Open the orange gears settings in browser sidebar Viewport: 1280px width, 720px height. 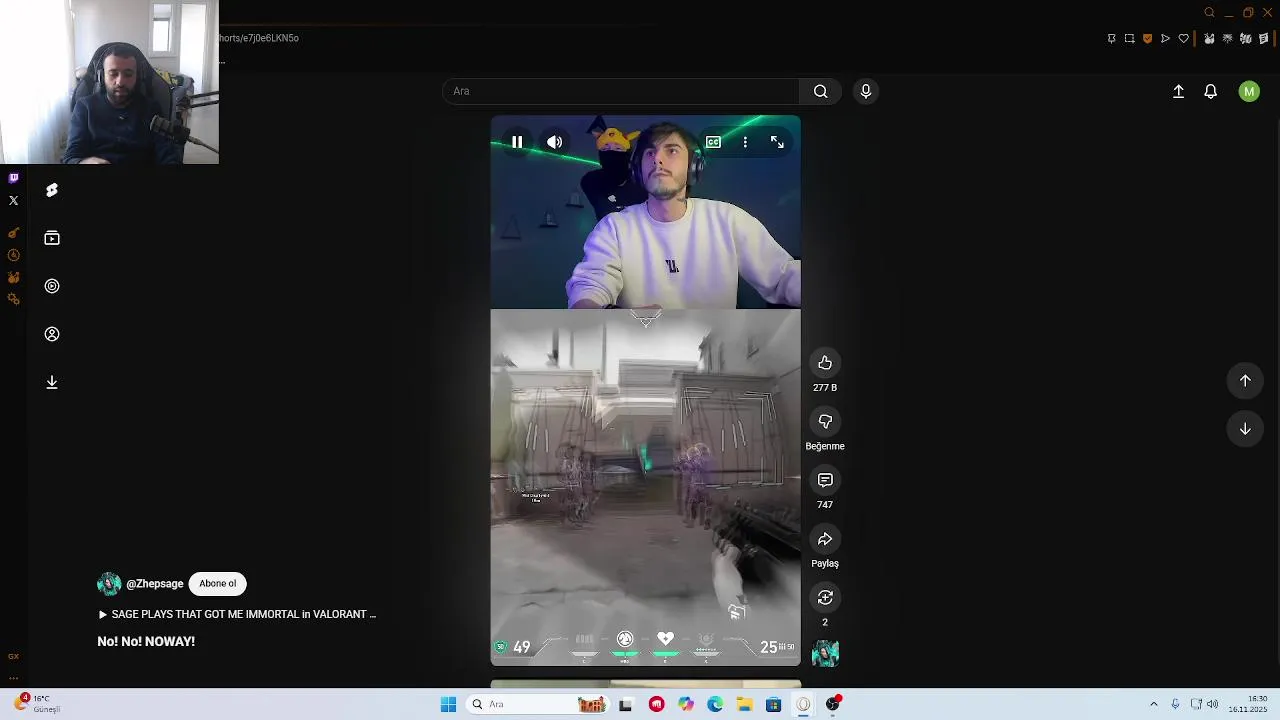tap(13, 299)
